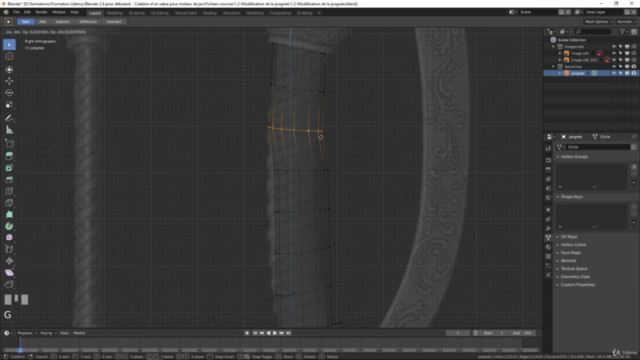Open the World properties tab
Viewport: 640px width, 360px height.
pyautogui.click(x=548, y=198)
